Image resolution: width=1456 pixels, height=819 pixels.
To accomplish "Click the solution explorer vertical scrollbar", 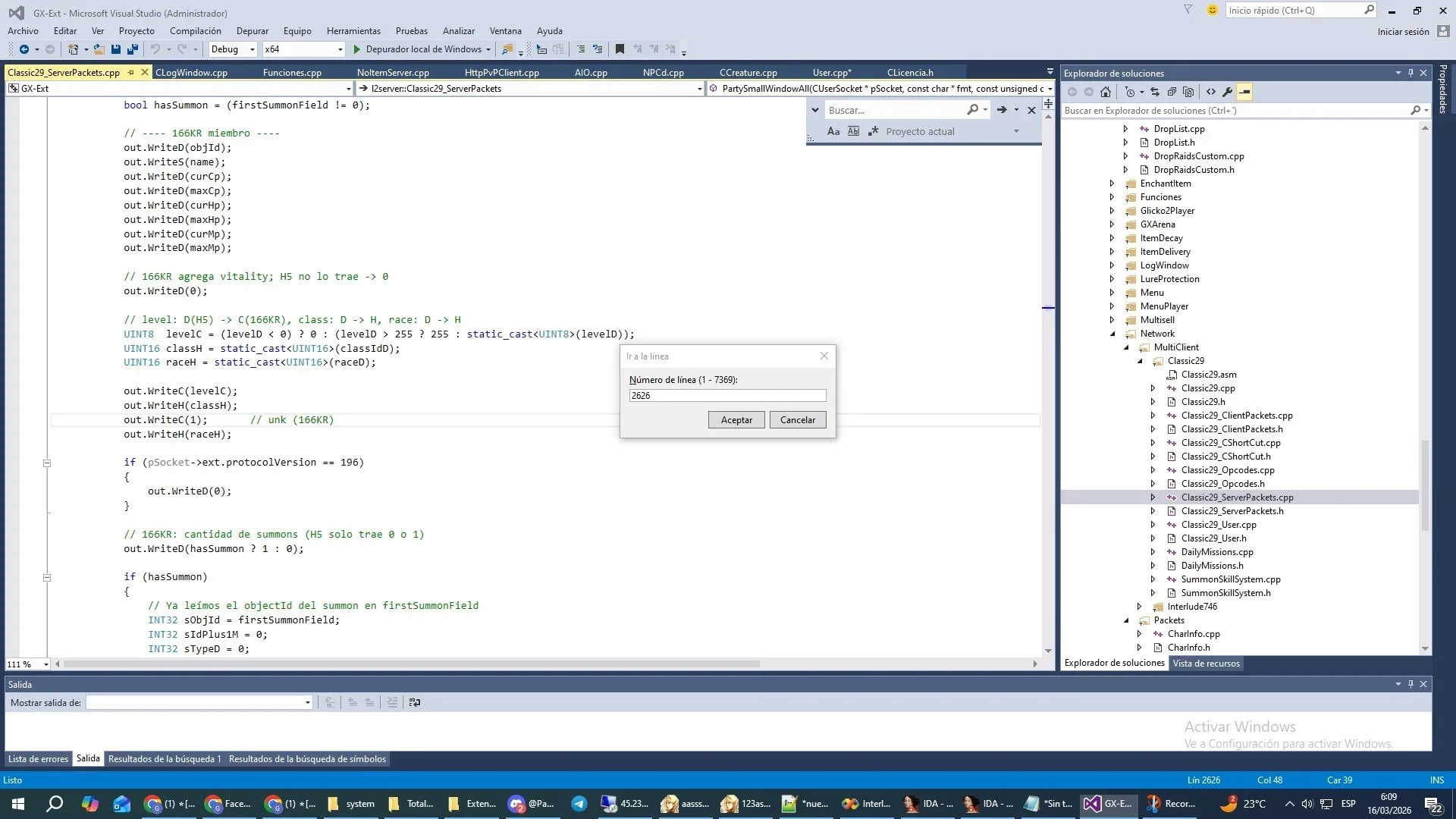I will click(1425, 485).
